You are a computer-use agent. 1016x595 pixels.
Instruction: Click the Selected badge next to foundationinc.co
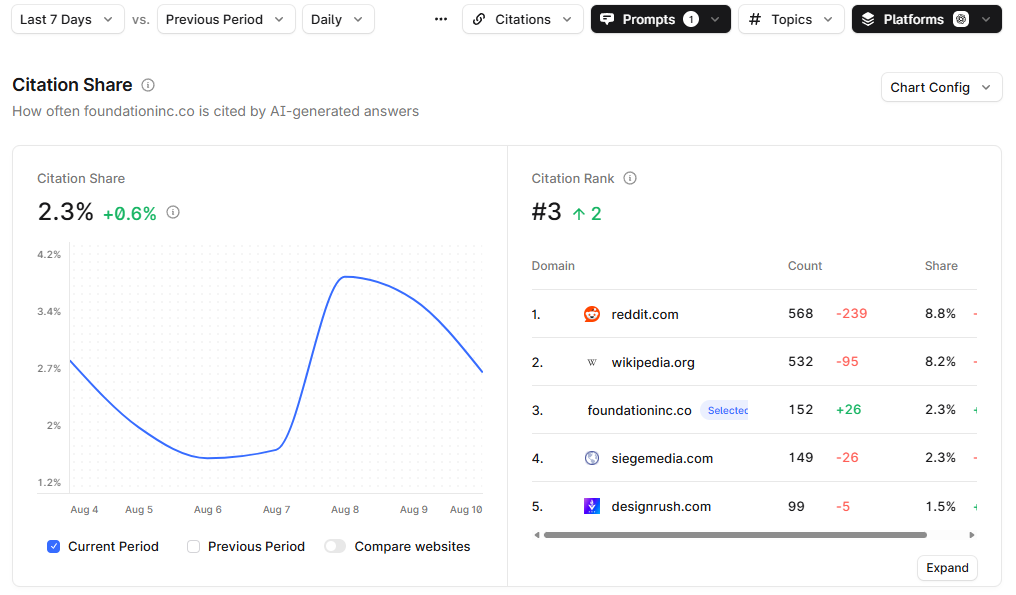[726, 410]
